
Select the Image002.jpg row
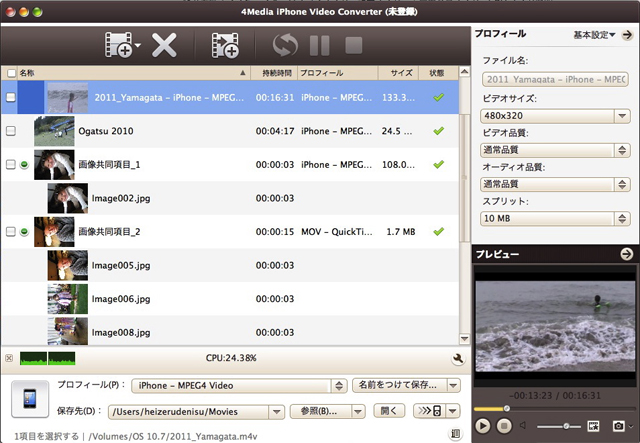tap(230, 198)
